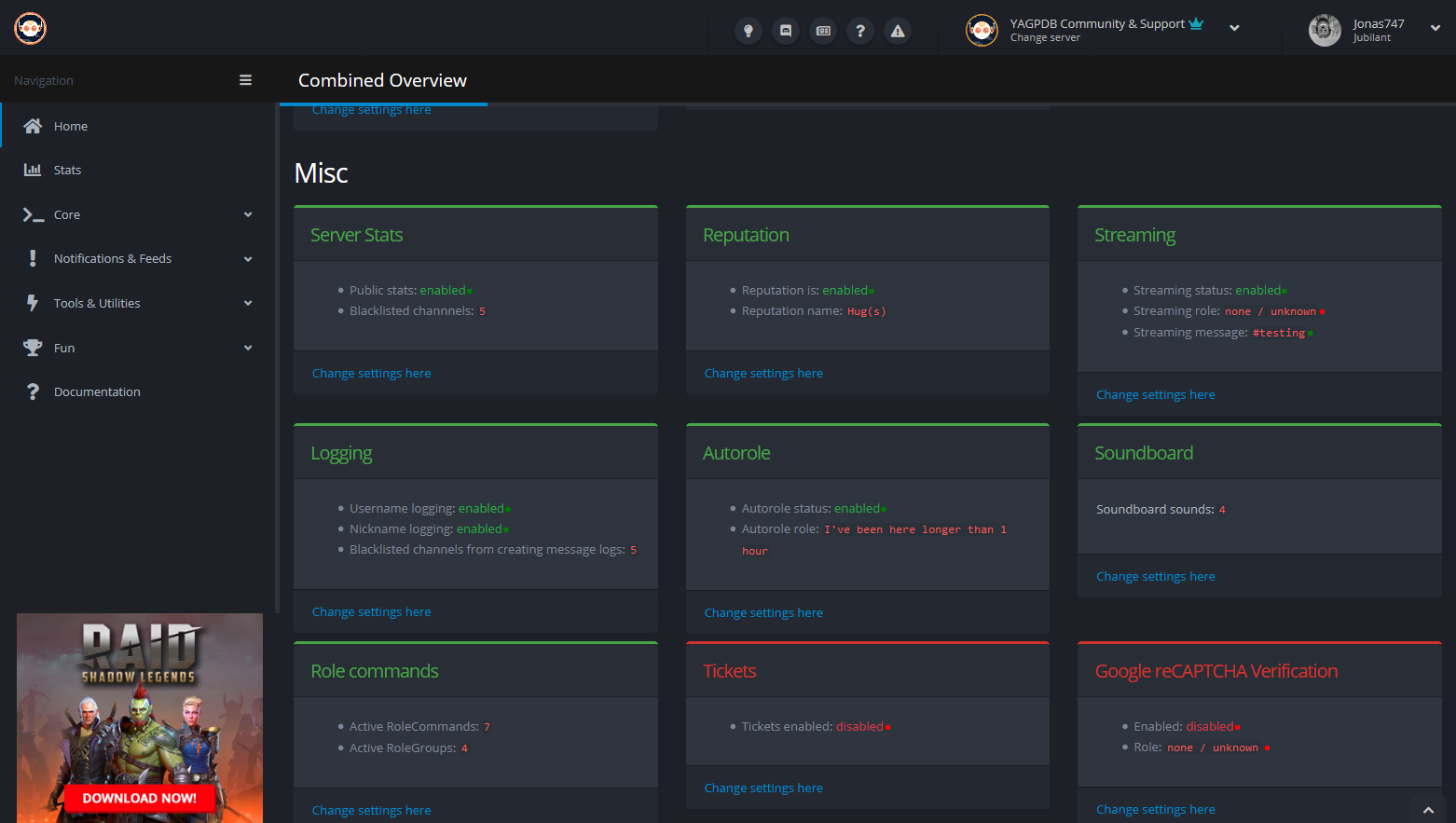Change settings for Tickets
Viewport: 1456px width, 823px height.
pos(763,788)
